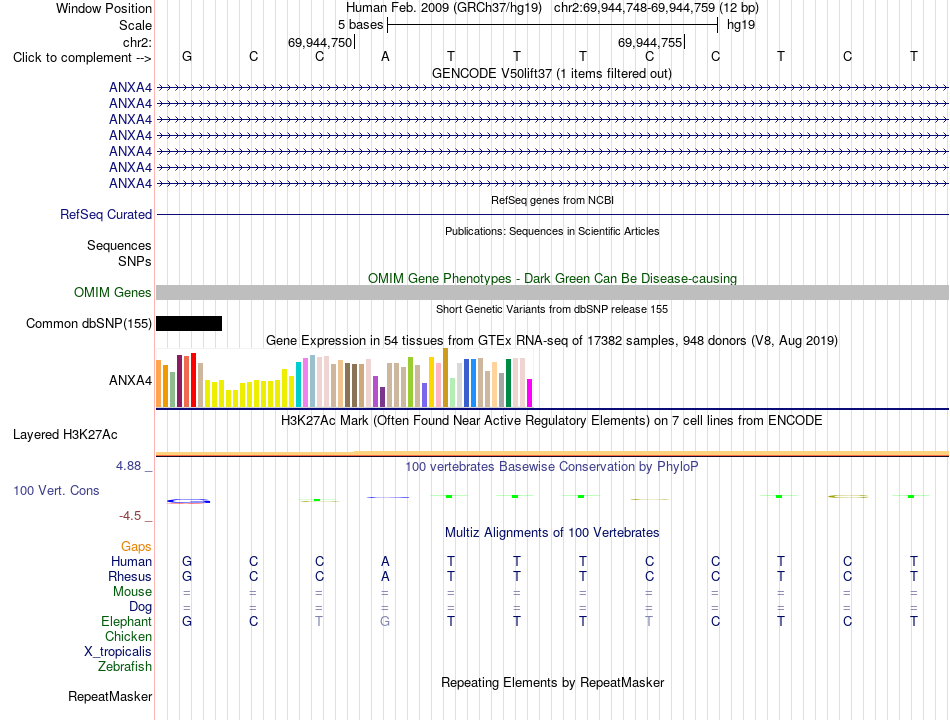Click the "RefSeq Curated" track label

(x=106, y=215)
